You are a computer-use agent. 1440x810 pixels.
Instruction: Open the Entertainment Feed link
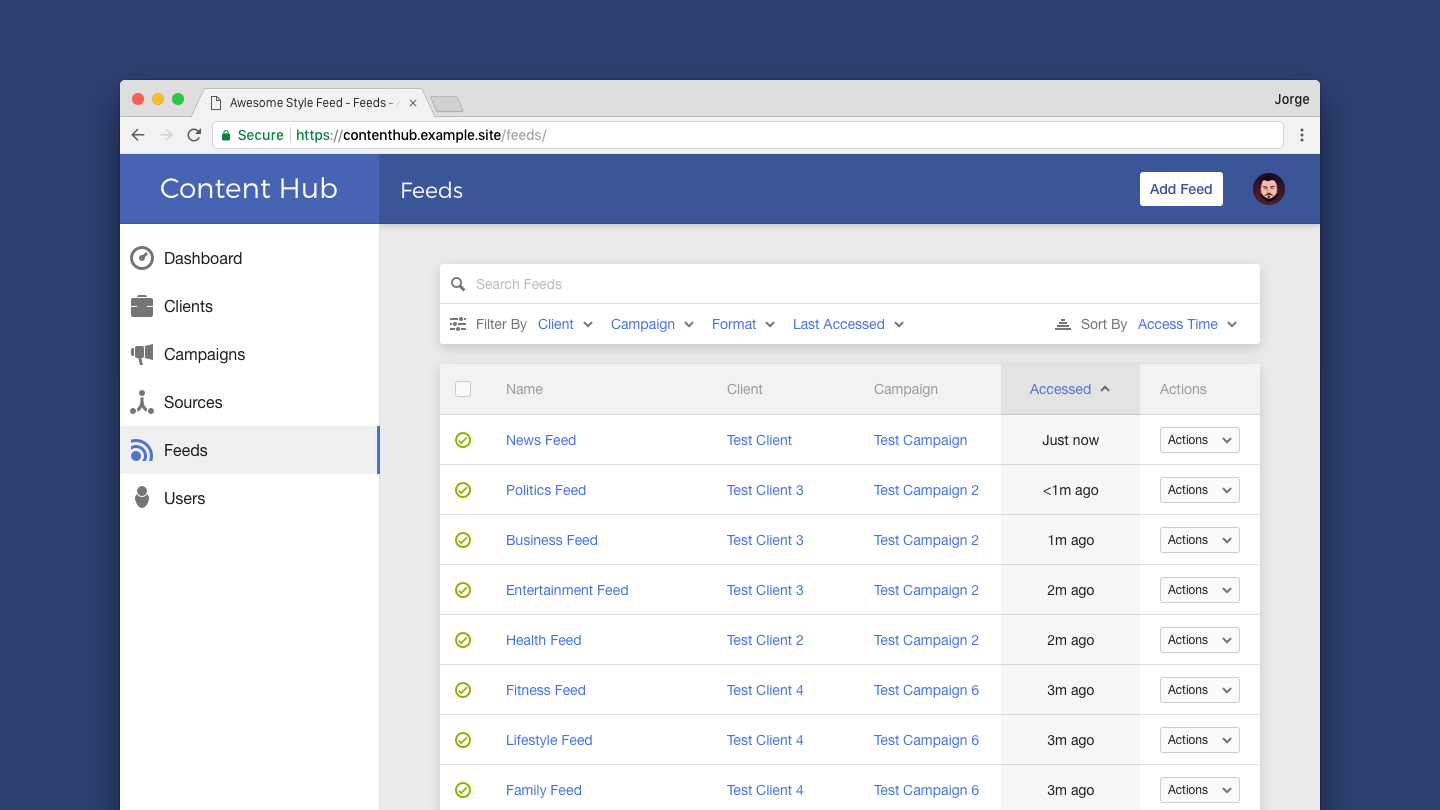(567, 590)
